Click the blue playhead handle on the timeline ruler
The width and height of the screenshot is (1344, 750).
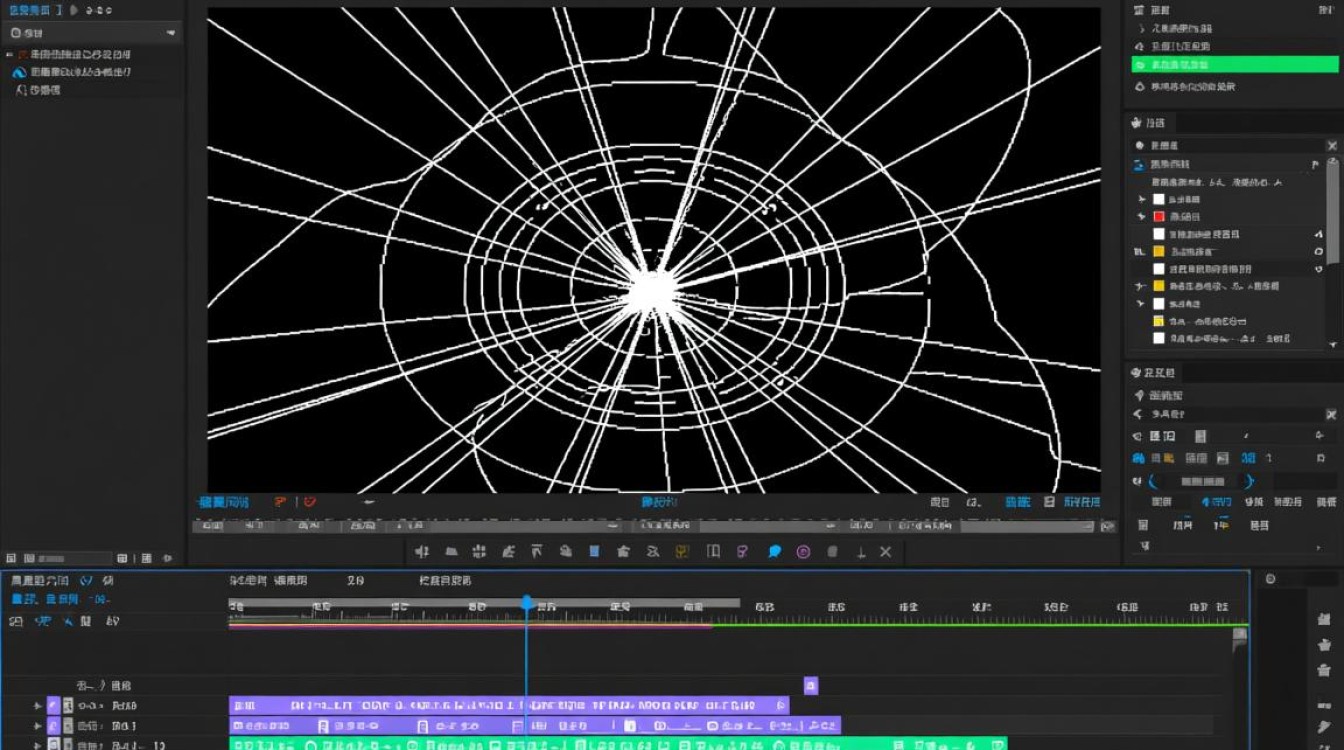click(527, 603)
